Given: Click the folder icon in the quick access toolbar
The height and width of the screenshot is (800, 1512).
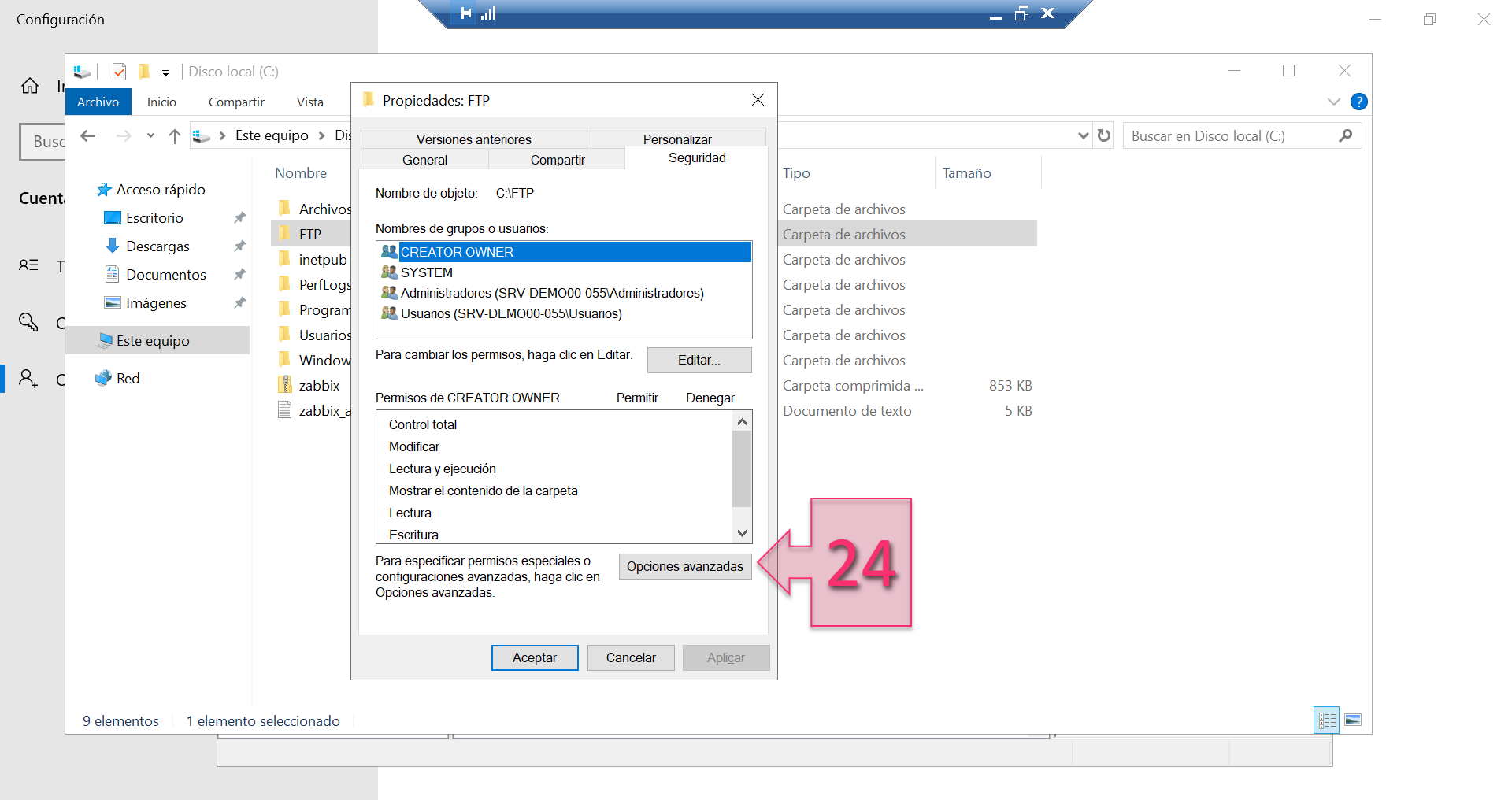Looking at the screenshot, I should click(144, 72).
